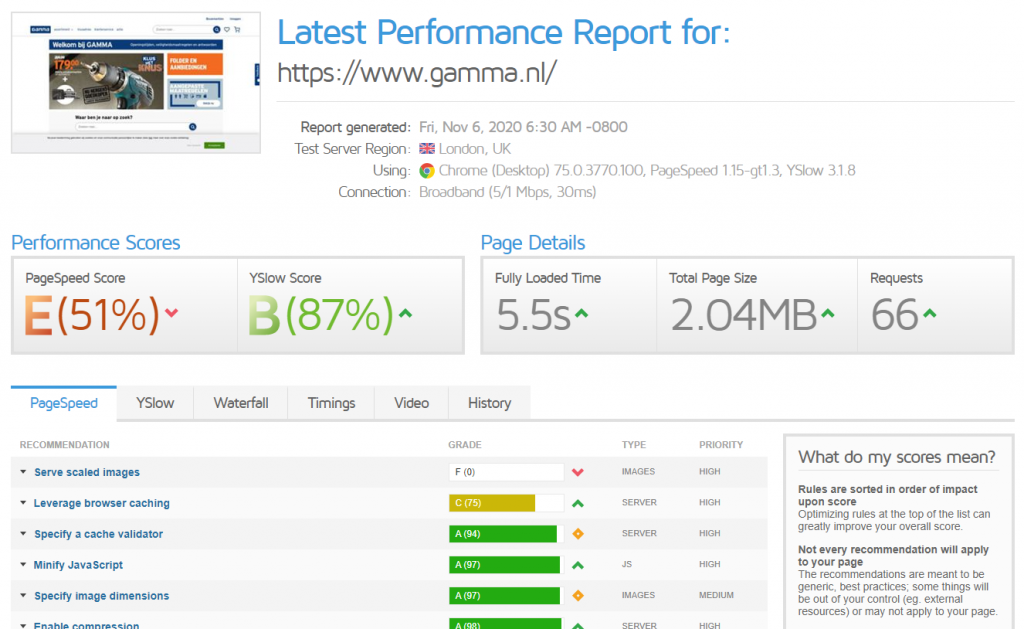Open the gamma.nl page screenshot thumbnail
The image size is (1024, 629).
point(136,82)
